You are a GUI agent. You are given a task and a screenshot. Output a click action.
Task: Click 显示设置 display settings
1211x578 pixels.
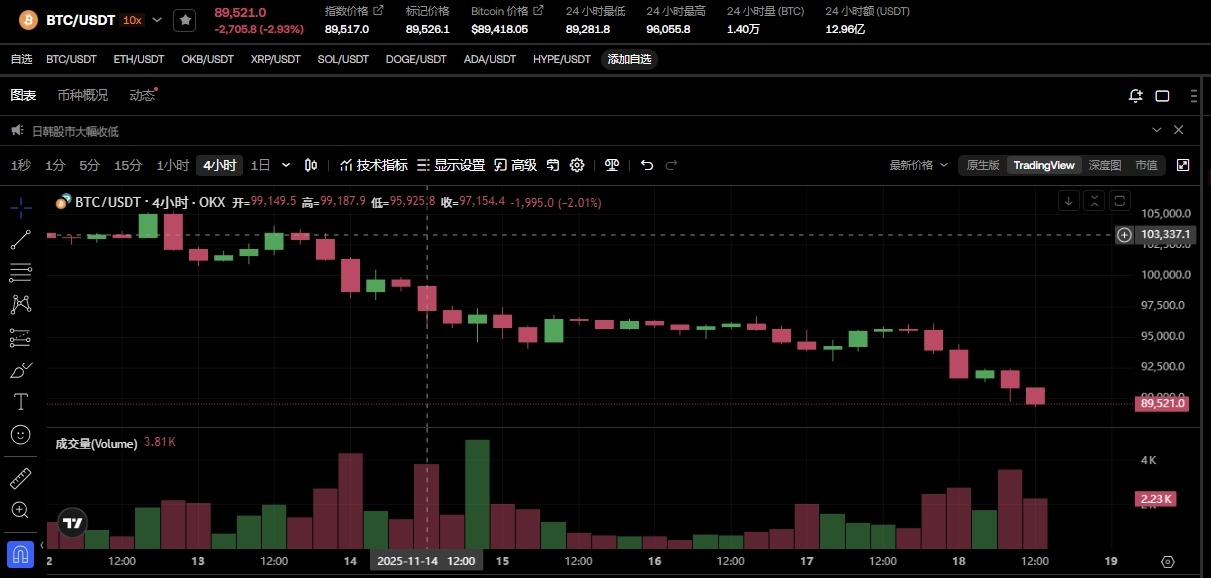coord(458,165)
